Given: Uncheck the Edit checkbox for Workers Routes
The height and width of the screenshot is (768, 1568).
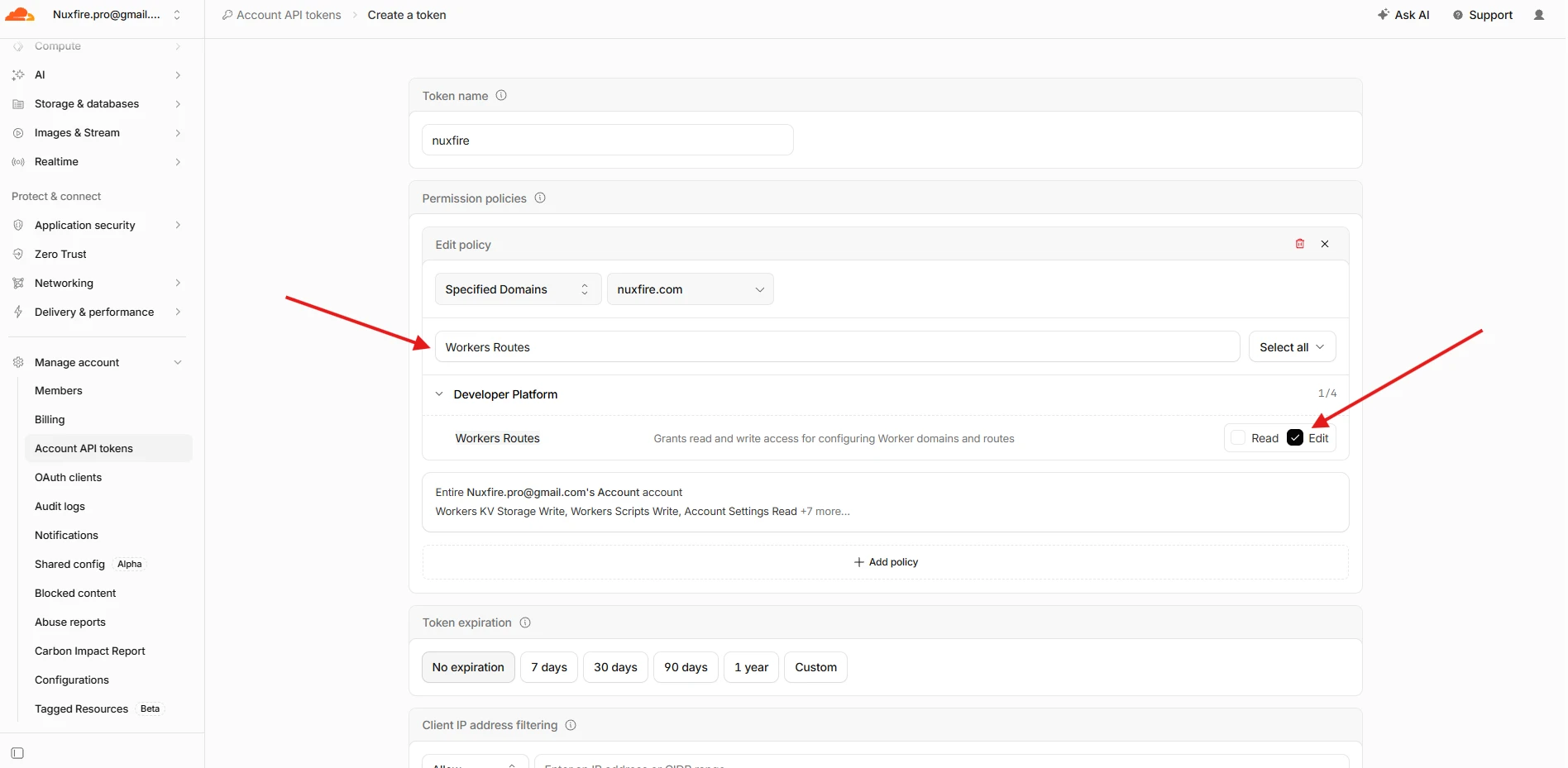Looking at the screenshot, I should click(x=1295, y=438).
